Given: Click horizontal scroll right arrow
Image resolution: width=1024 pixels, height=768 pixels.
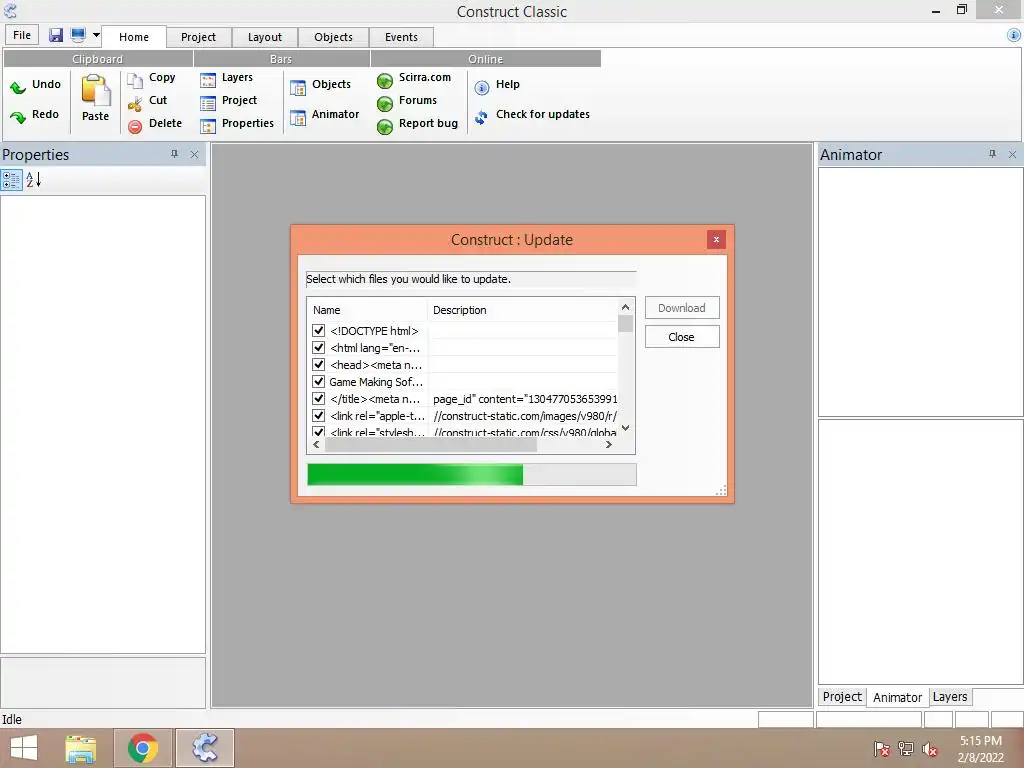Looking at the screenshot, I should click(609, 445).
